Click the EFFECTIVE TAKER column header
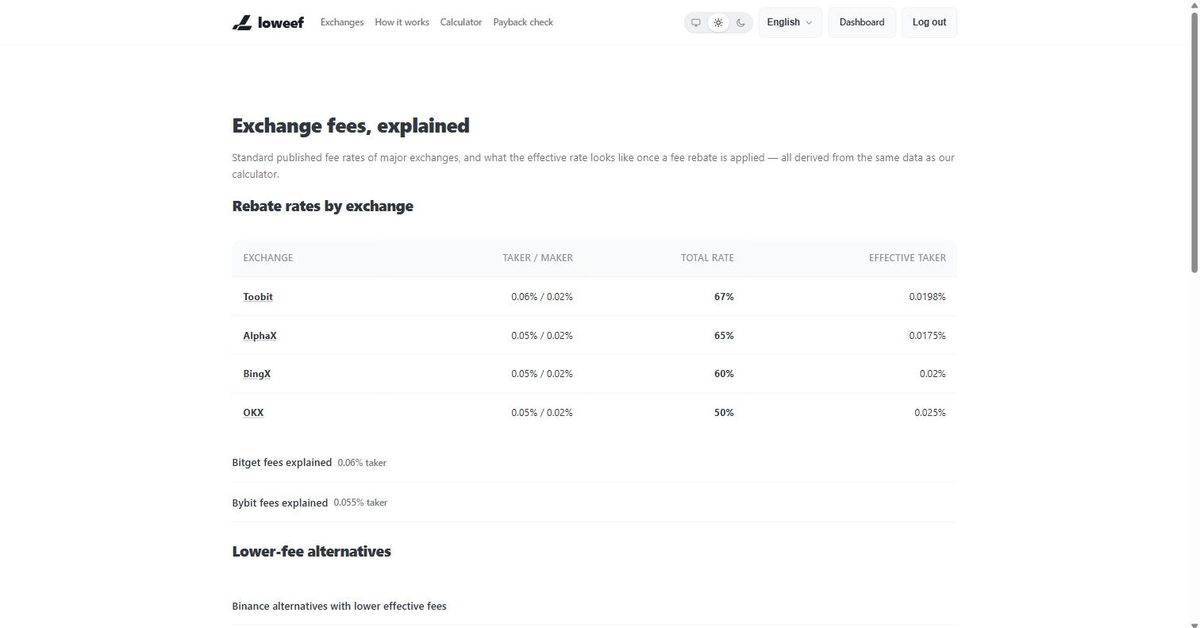Image resolution: width=1200 pixels, height=628 pixels. 907,258
